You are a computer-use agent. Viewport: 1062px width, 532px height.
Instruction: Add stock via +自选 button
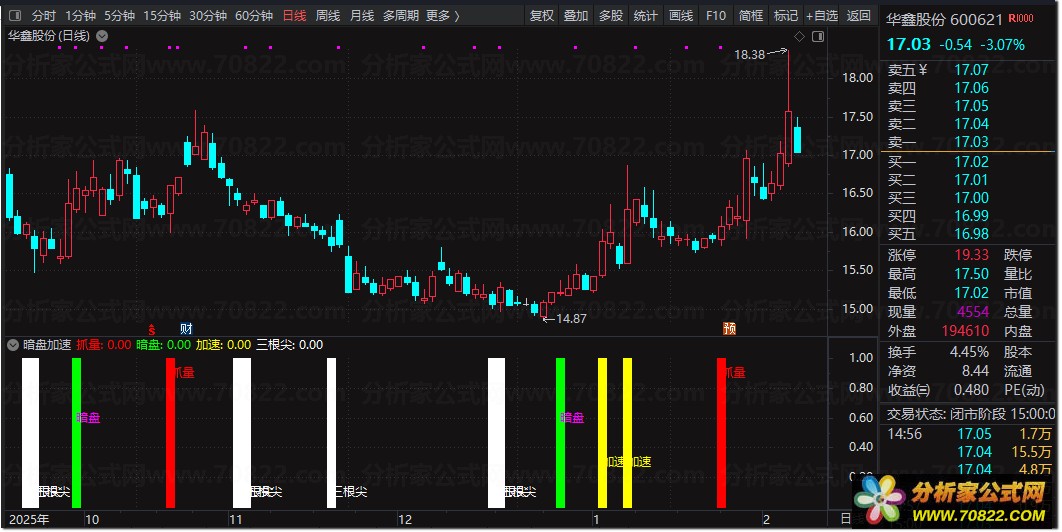pos(822,15)
